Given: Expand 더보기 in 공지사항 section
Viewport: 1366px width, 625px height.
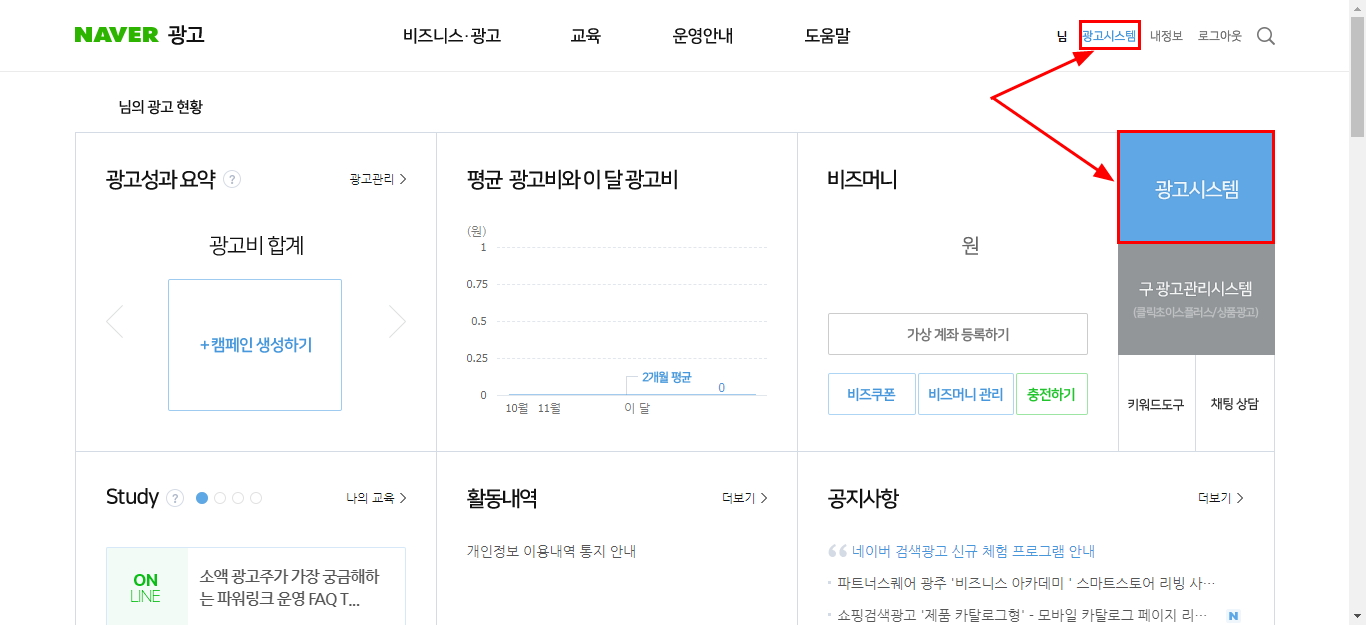Looking at the screenshot, I should point(1221,497).
